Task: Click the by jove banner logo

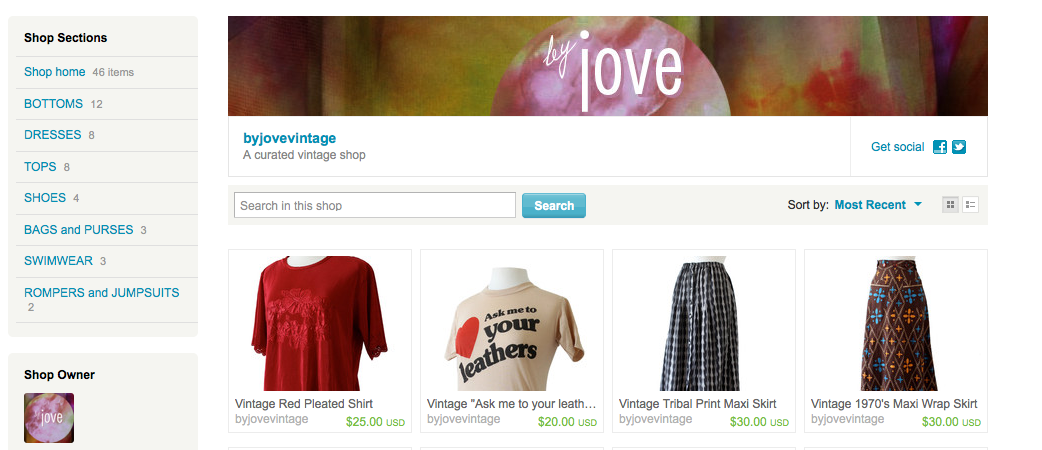Action: point(613,70)
